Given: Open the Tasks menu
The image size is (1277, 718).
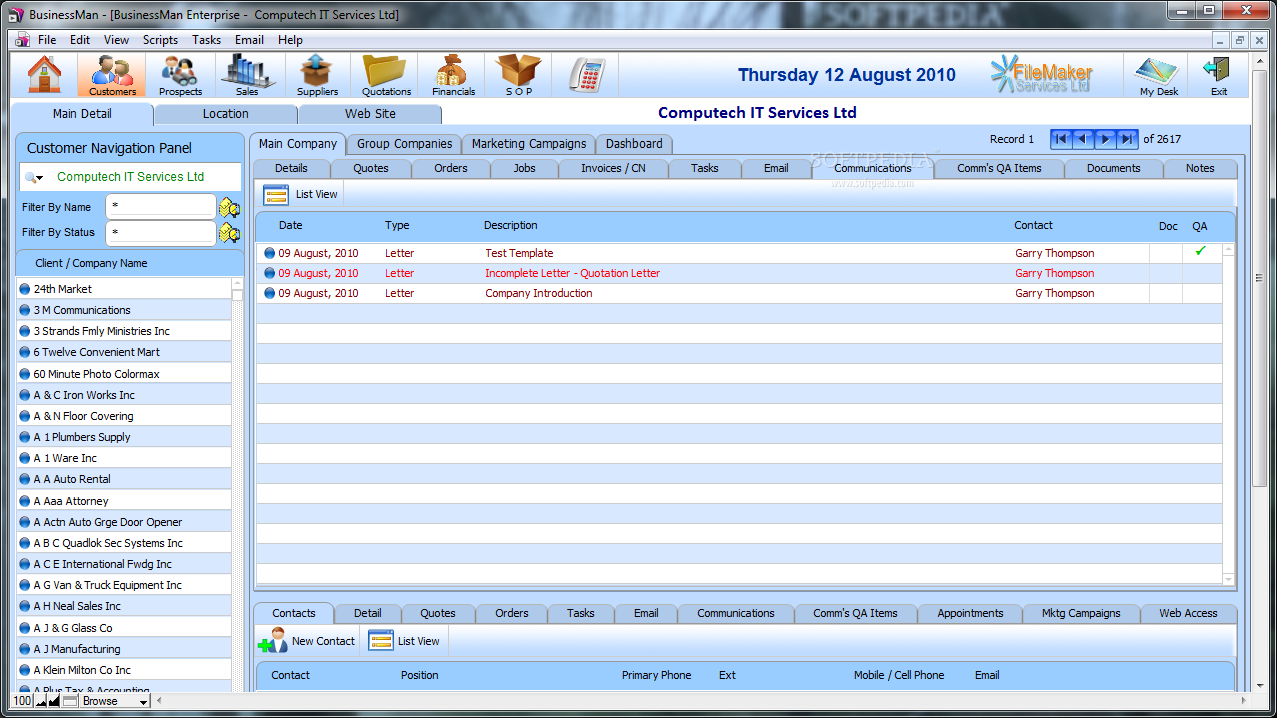Looking at the screenshot, I should [206, 40].
